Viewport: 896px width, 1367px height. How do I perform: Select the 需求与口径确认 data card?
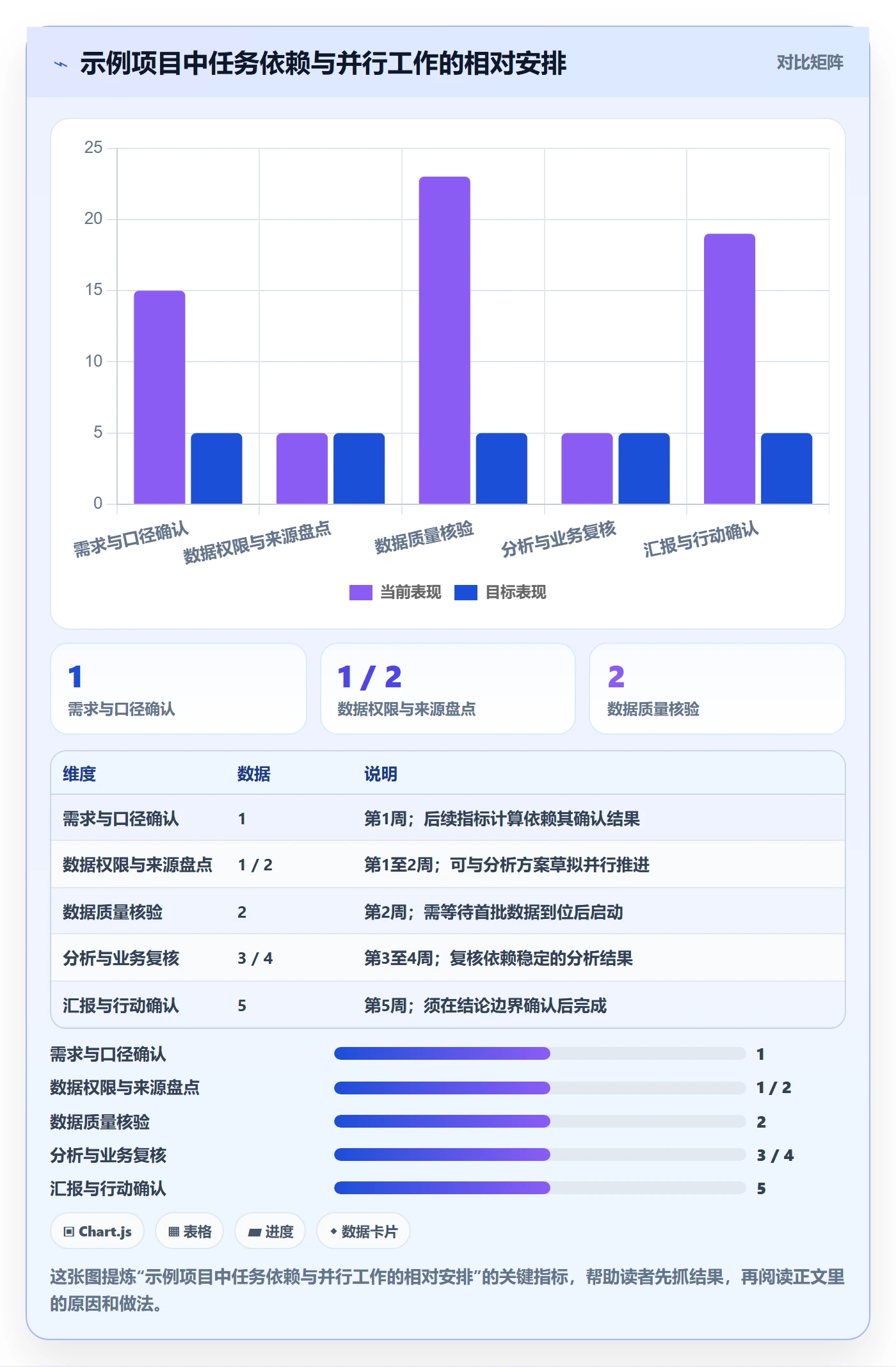179,689
